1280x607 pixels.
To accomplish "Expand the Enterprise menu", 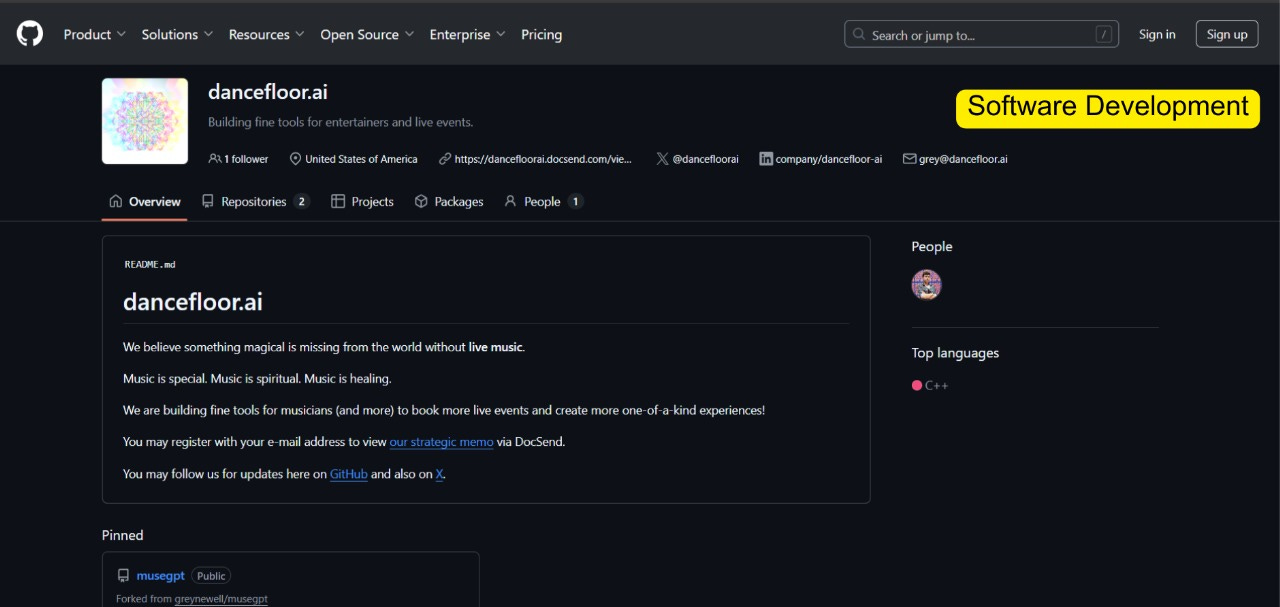I will pyautogui.click(x=467, y=34).
